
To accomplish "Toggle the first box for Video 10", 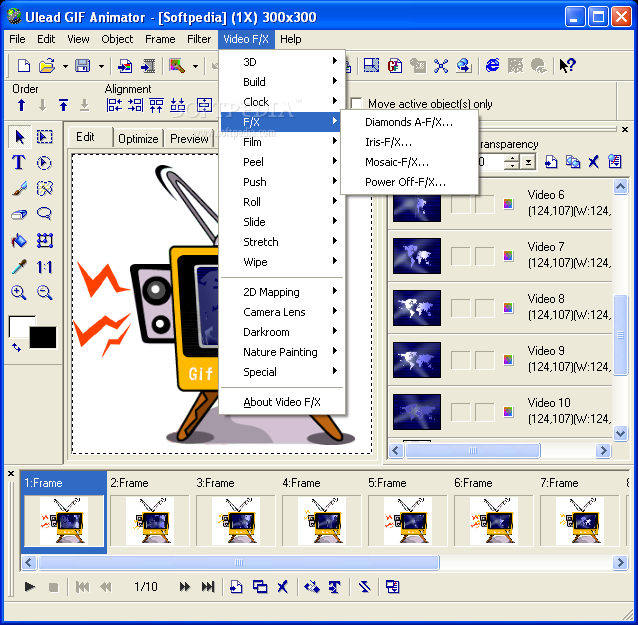I will coord(461,412).
